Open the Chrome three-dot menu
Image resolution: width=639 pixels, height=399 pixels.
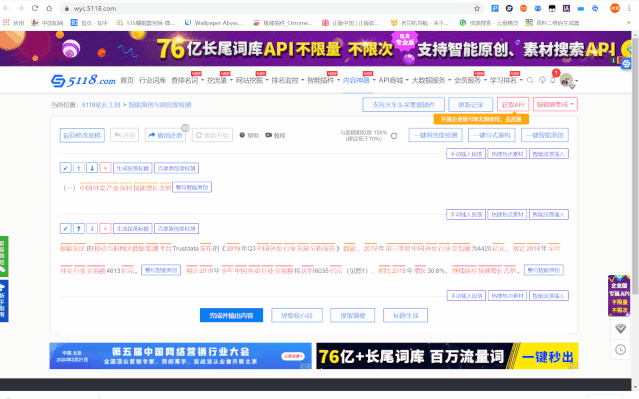point(630,8)
